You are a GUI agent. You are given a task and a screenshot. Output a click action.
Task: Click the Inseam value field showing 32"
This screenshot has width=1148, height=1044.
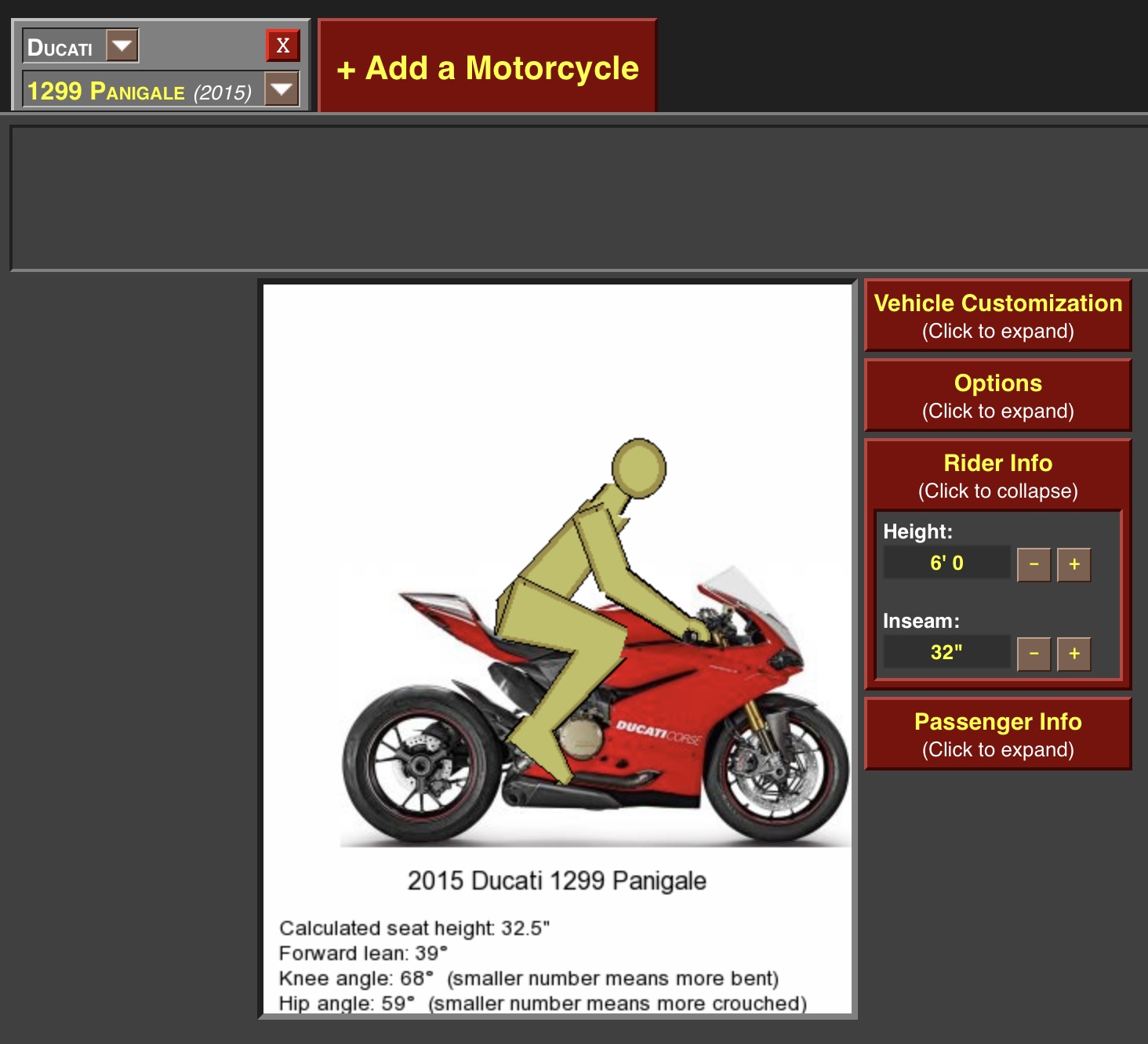[x=946, y=652]
